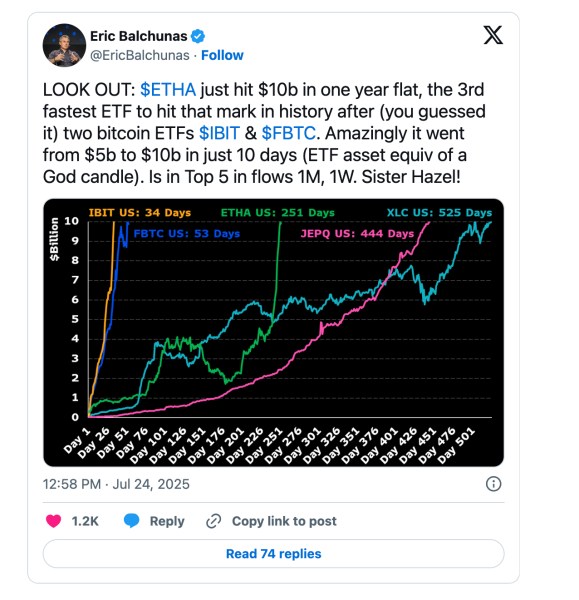Click the pink heart like icon
Screen dimensions: 579x600
click(x=54, y=521)
